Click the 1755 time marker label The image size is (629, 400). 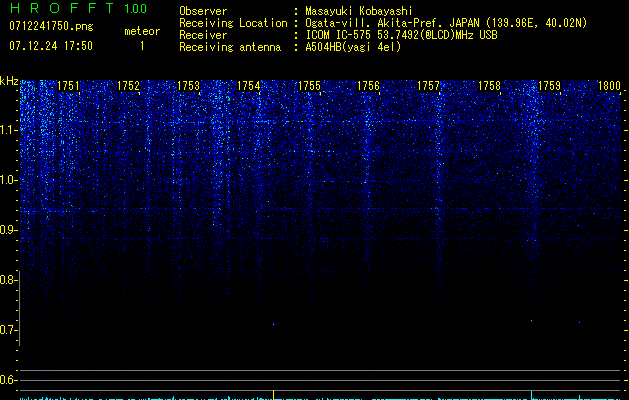tap(309, 86)
